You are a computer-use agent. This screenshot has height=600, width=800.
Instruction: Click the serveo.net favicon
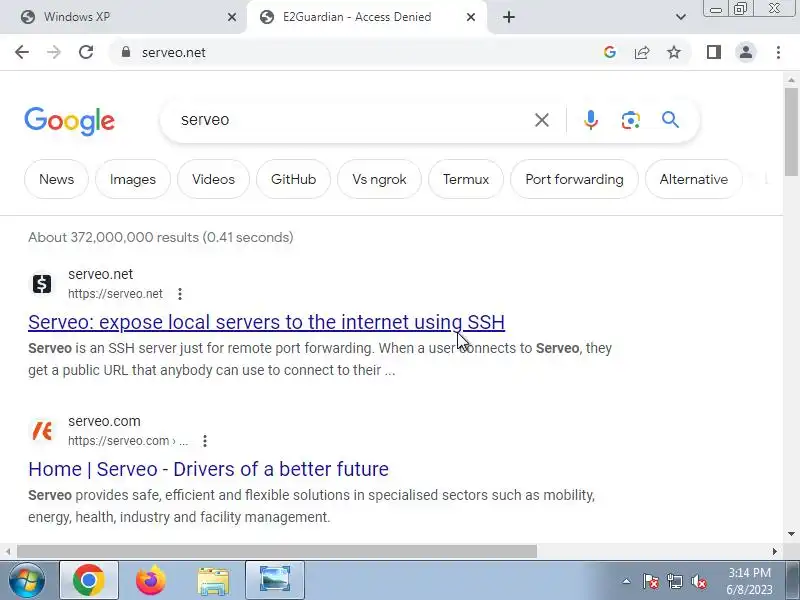(42, 283)
